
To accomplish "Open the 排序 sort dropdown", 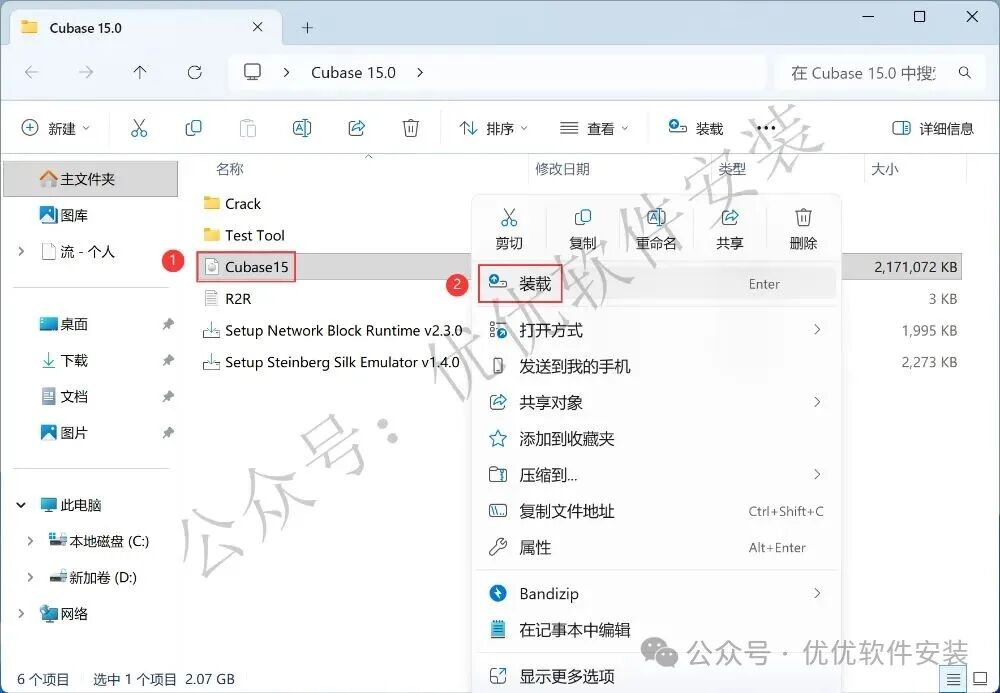I will pos(493,129).
